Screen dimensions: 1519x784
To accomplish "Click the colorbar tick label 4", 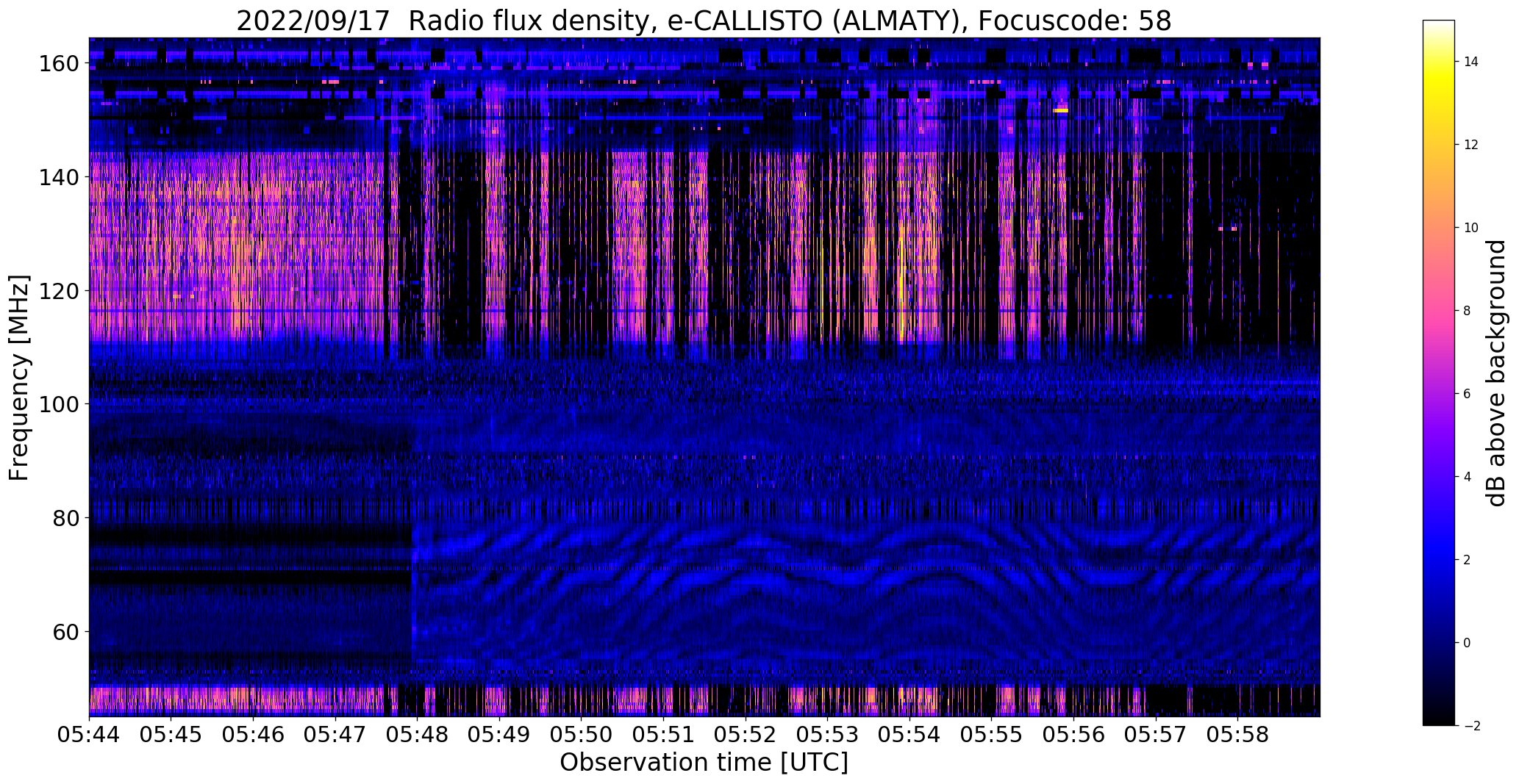I will 1468,477.
